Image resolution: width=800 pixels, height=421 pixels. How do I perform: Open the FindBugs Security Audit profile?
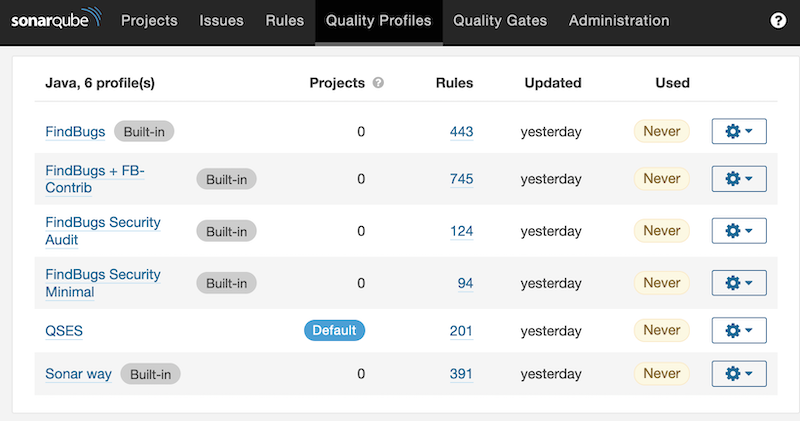(103, 231)
